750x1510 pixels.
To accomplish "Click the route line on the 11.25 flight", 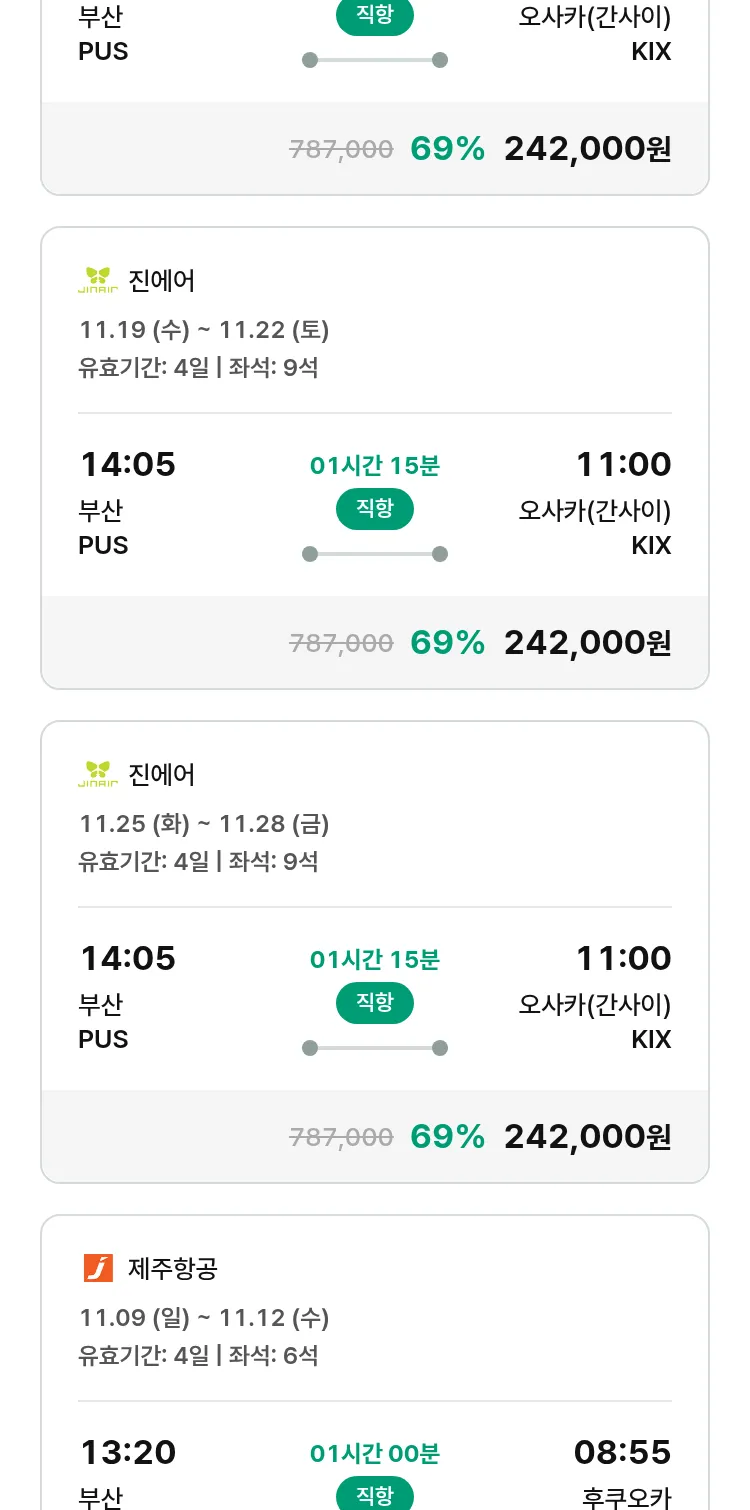I will click(375, 1048).
